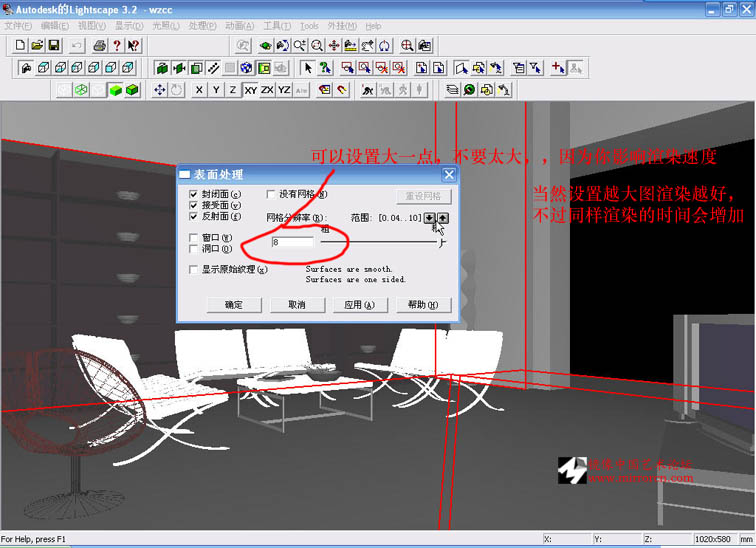Click the circular arrows Rotate view icon

(384, 45)
